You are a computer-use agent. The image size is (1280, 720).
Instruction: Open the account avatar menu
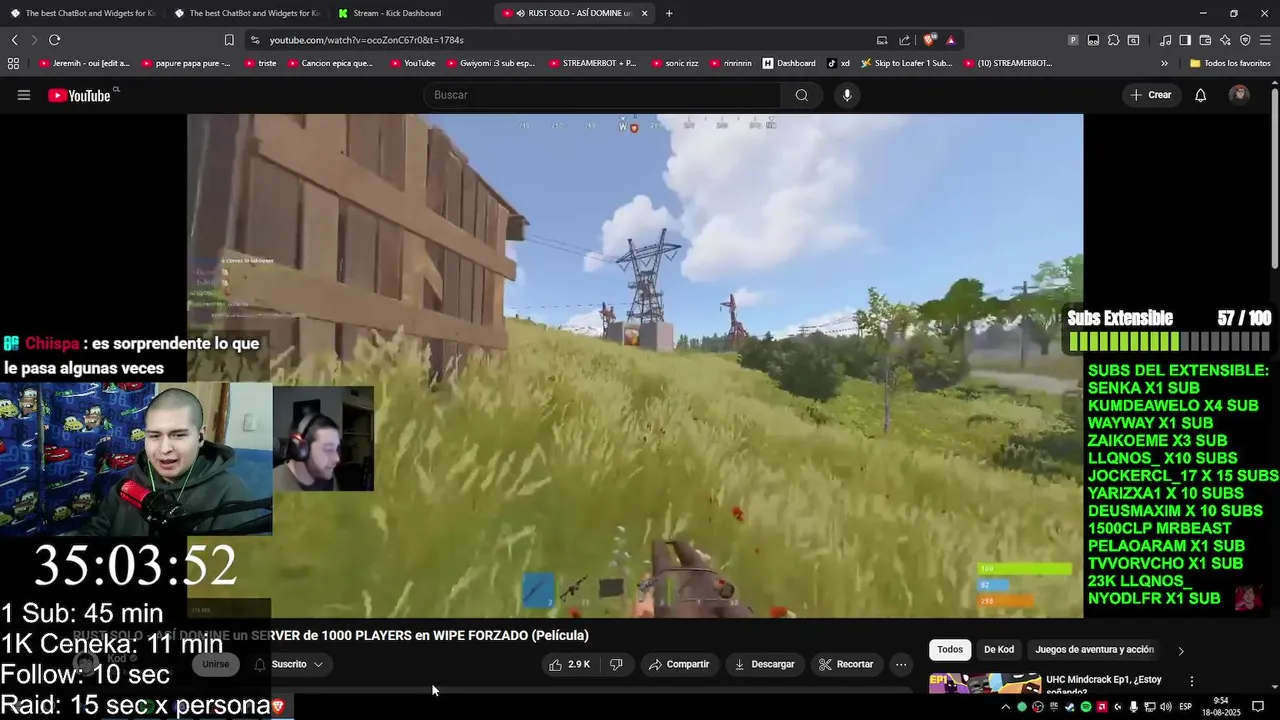[1239, 95]
